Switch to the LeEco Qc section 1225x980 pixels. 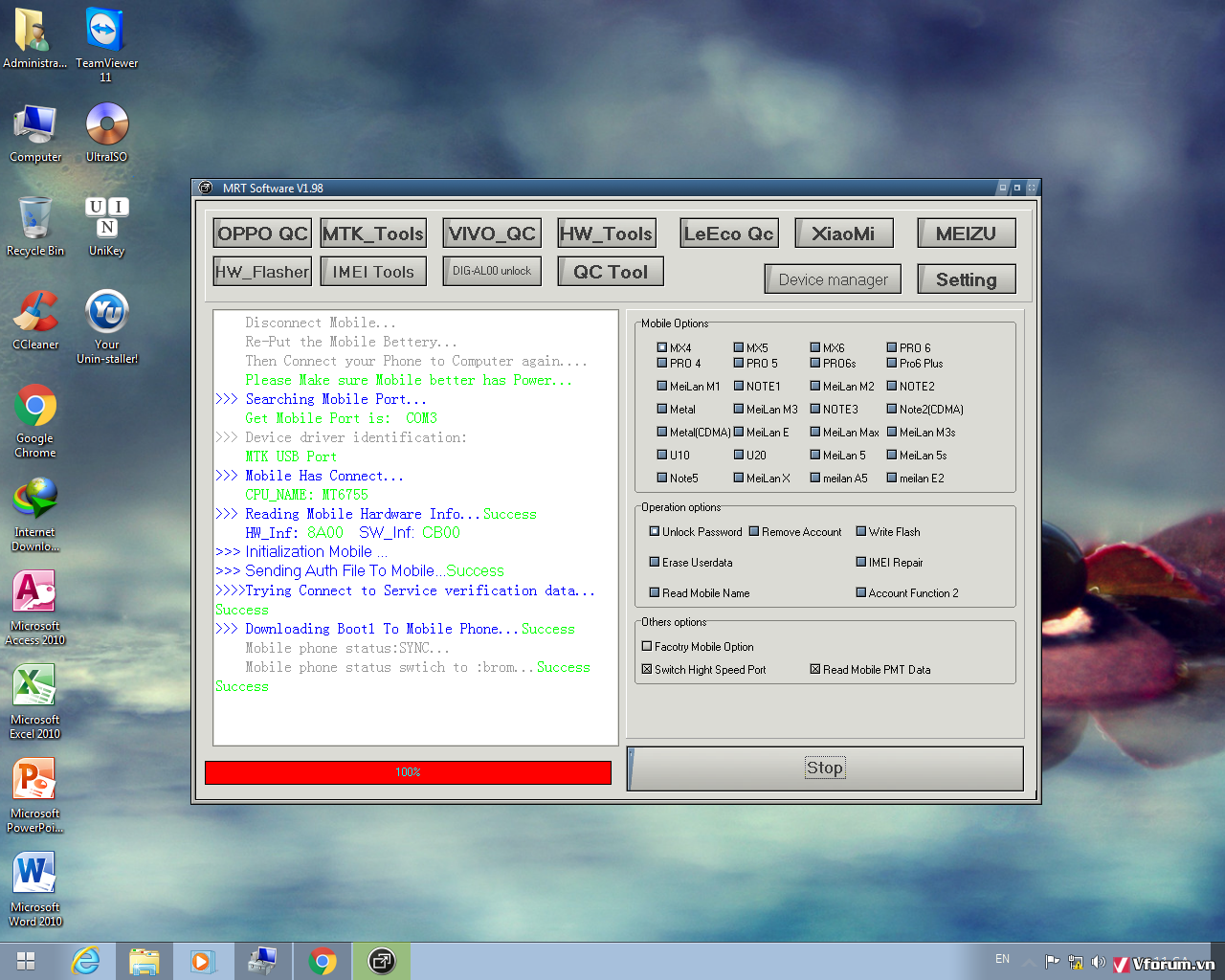click(729, 234)
